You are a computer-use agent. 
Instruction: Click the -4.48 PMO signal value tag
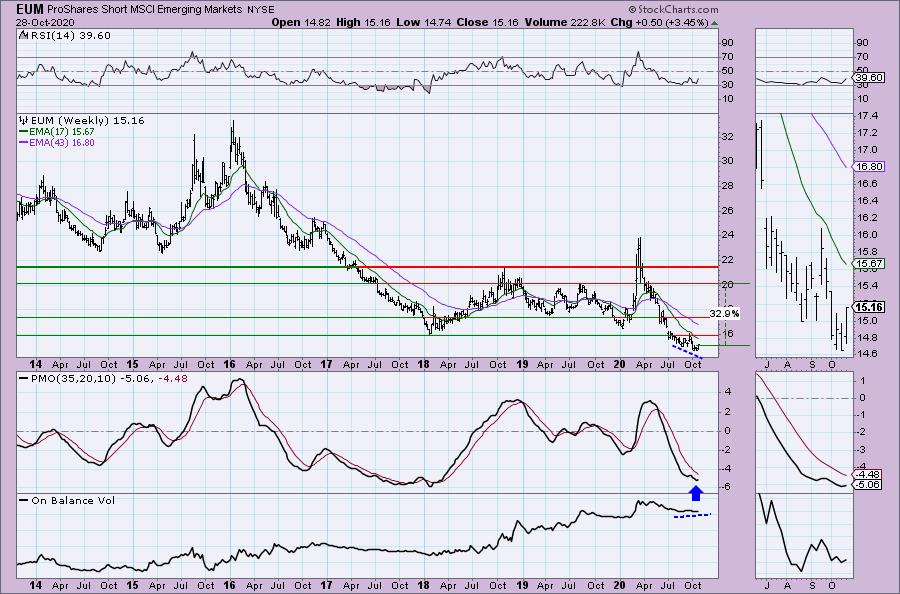click(868, 475)
